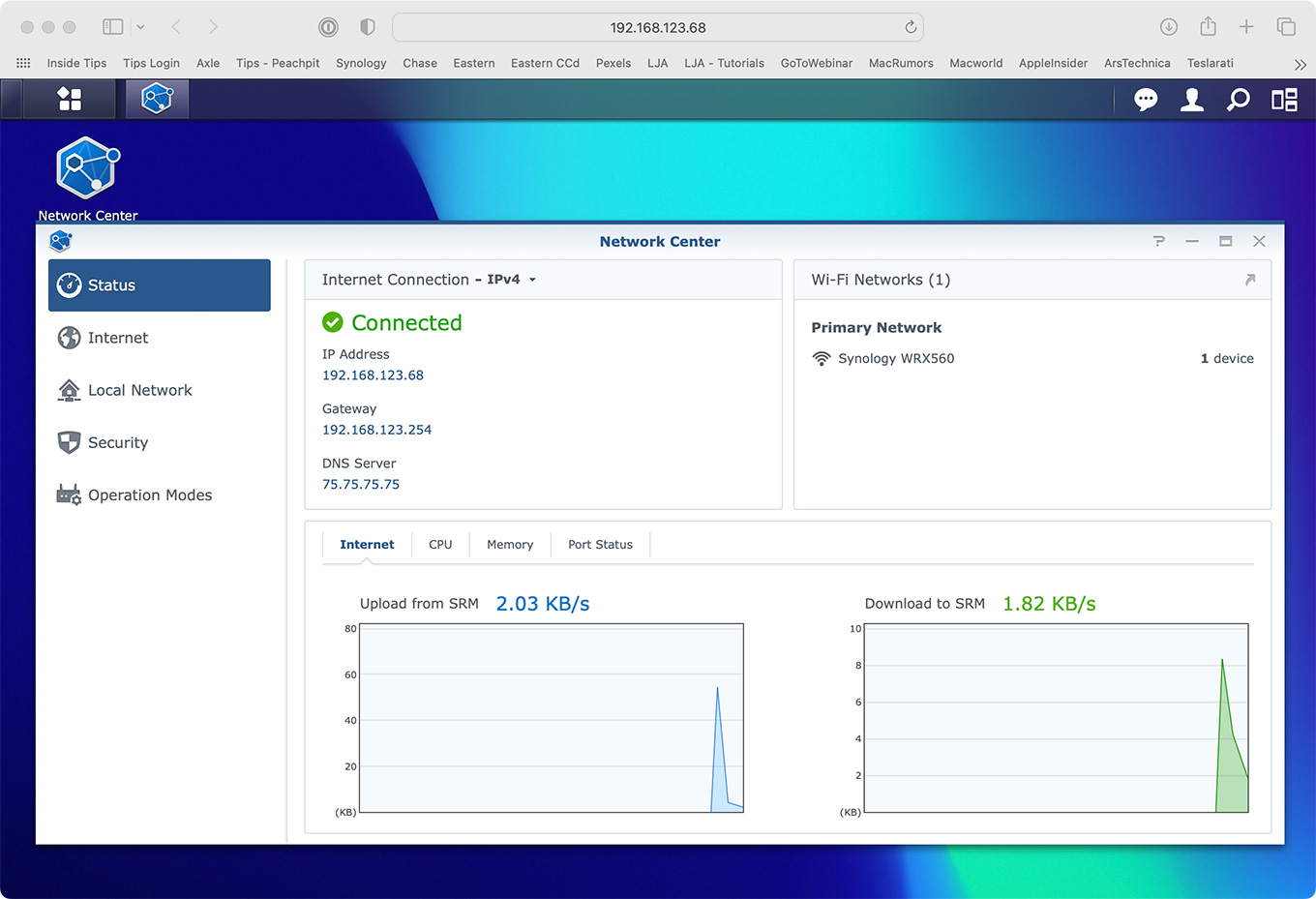Switch to the Port Status tab
The height and width of the screenshot is (899, 1316).
[600, 545]
